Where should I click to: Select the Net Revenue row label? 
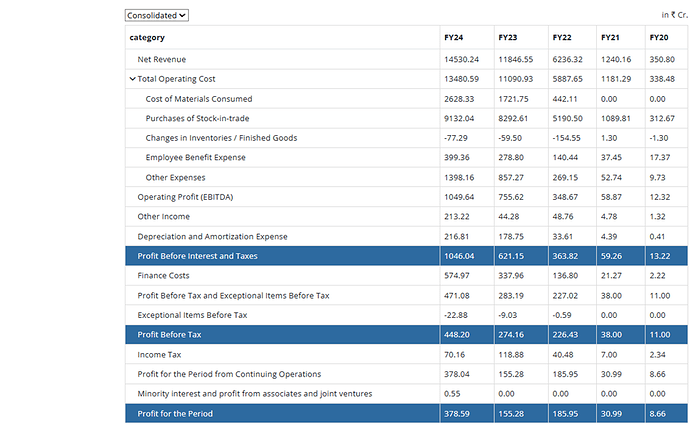(162, 60)
